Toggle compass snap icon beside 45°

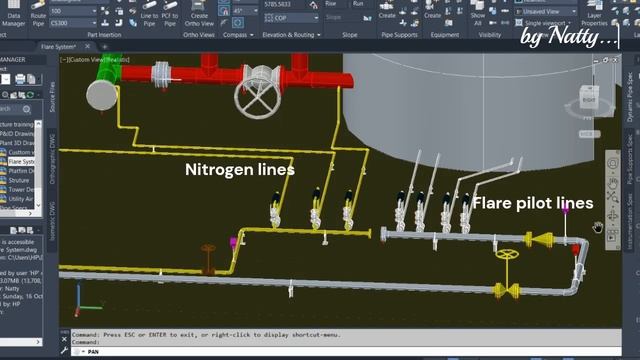(x=224, y=11)
